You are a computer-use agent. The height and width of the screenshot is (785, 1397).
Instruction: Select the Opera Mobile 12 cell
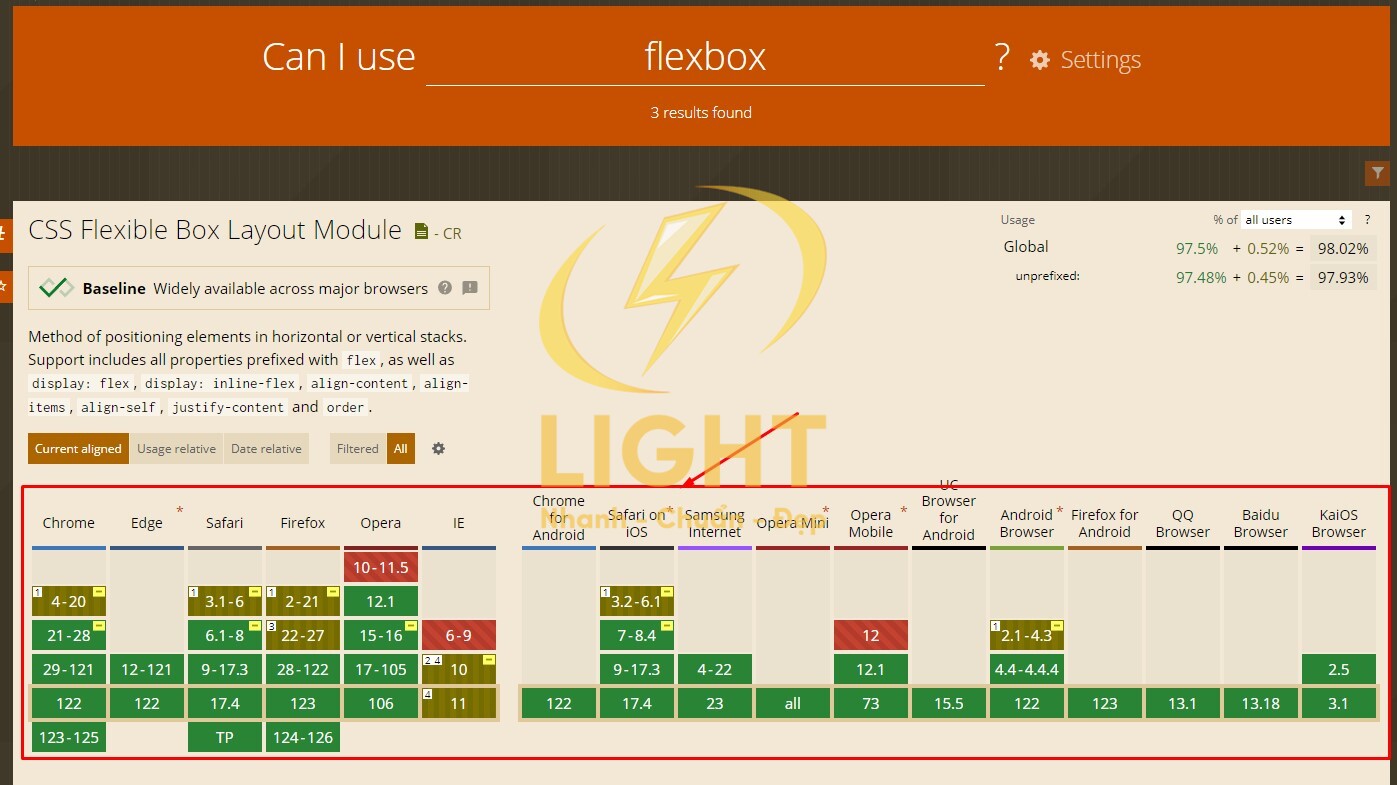871,635
